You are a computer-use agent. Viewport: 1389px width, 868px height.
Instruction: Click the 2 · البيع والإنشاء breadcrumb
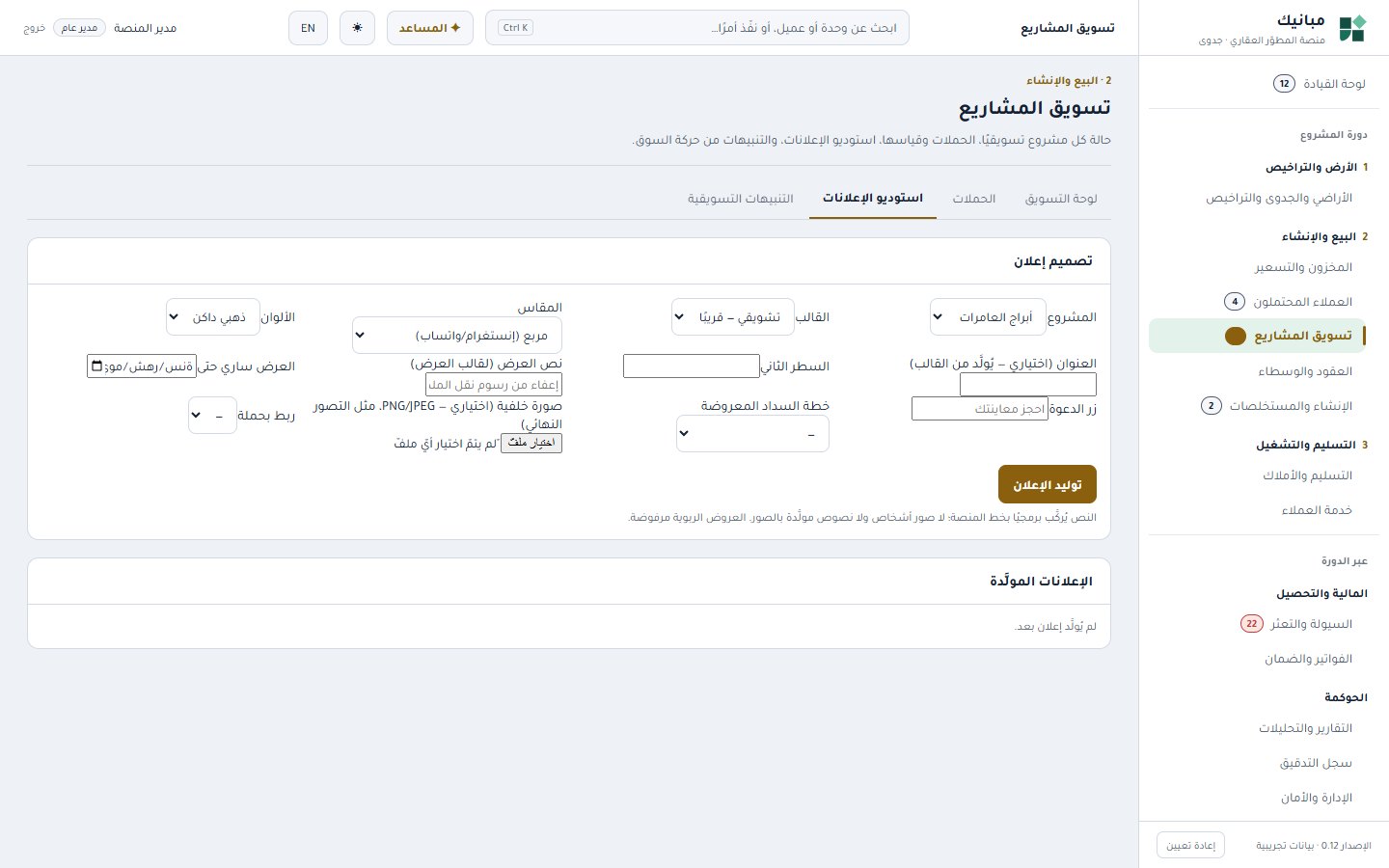point(1069,81)
